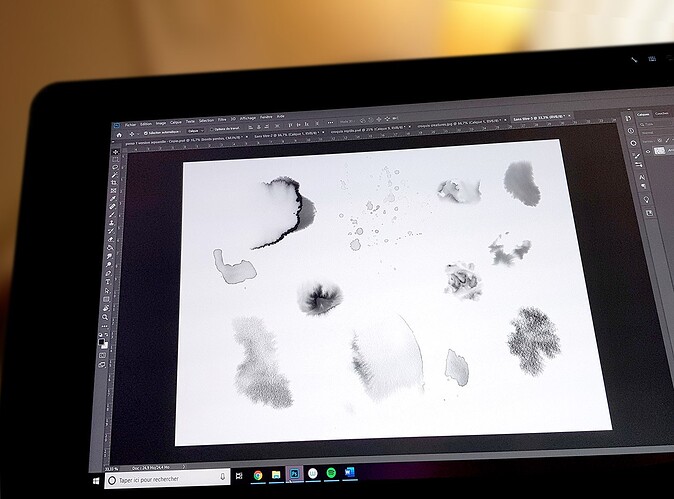Open the Calque dropdown in options bar
Image resolution: width=674 pixels, height=499 pixels.
click(x=196, y=131)
